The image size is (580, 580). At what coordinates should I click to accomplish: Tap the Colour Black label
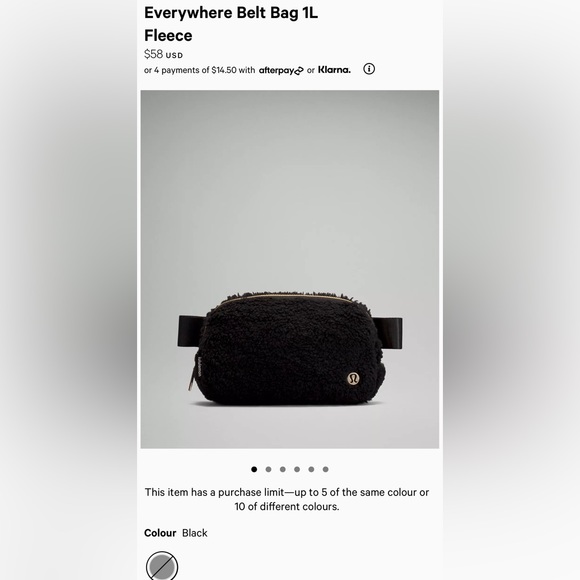pos(176,533)
